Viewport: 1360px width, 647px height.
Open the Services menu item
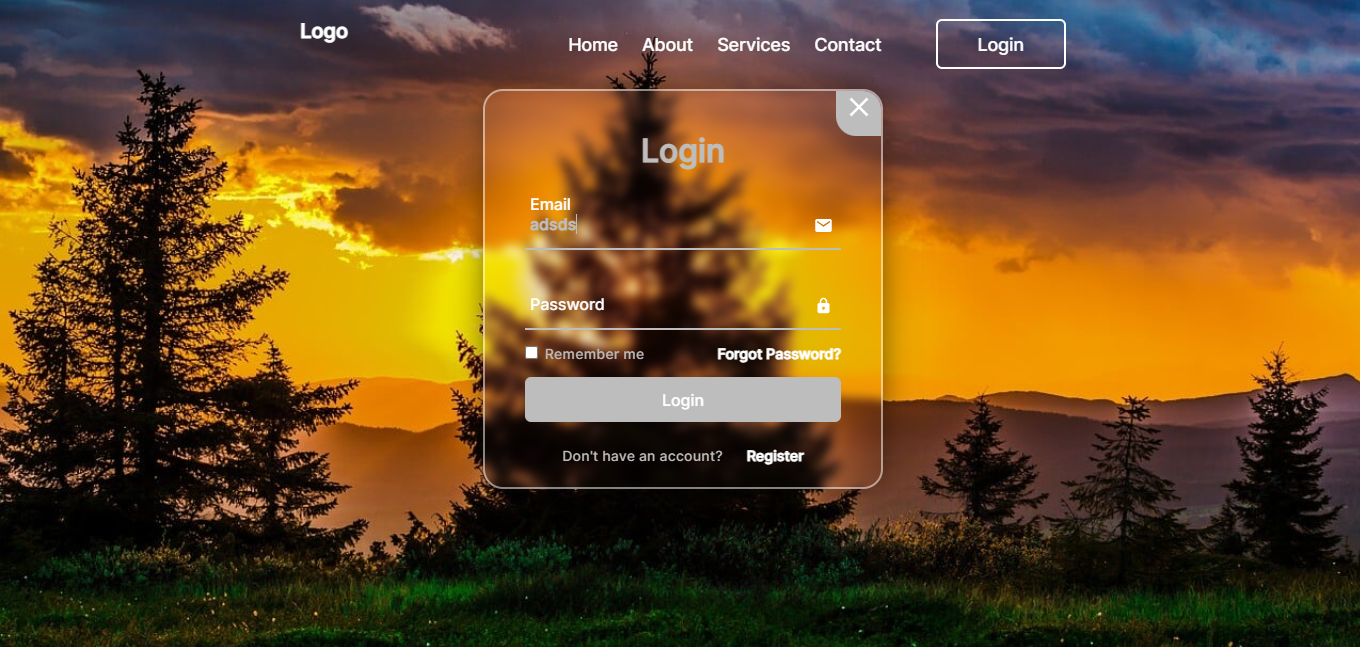753,45
